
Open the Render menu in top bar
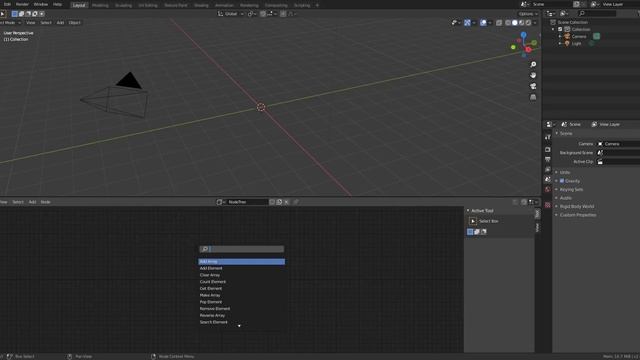click(x=22, y=4)
